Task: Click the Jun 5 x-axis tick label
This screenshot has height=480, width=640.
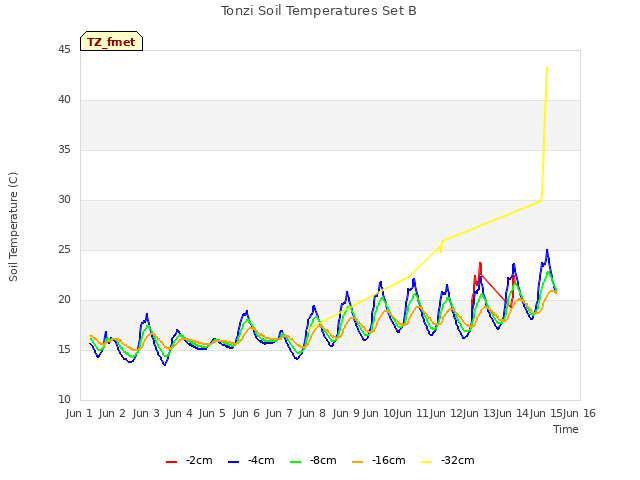Action: pyautogui.click(x=212, y=413)
